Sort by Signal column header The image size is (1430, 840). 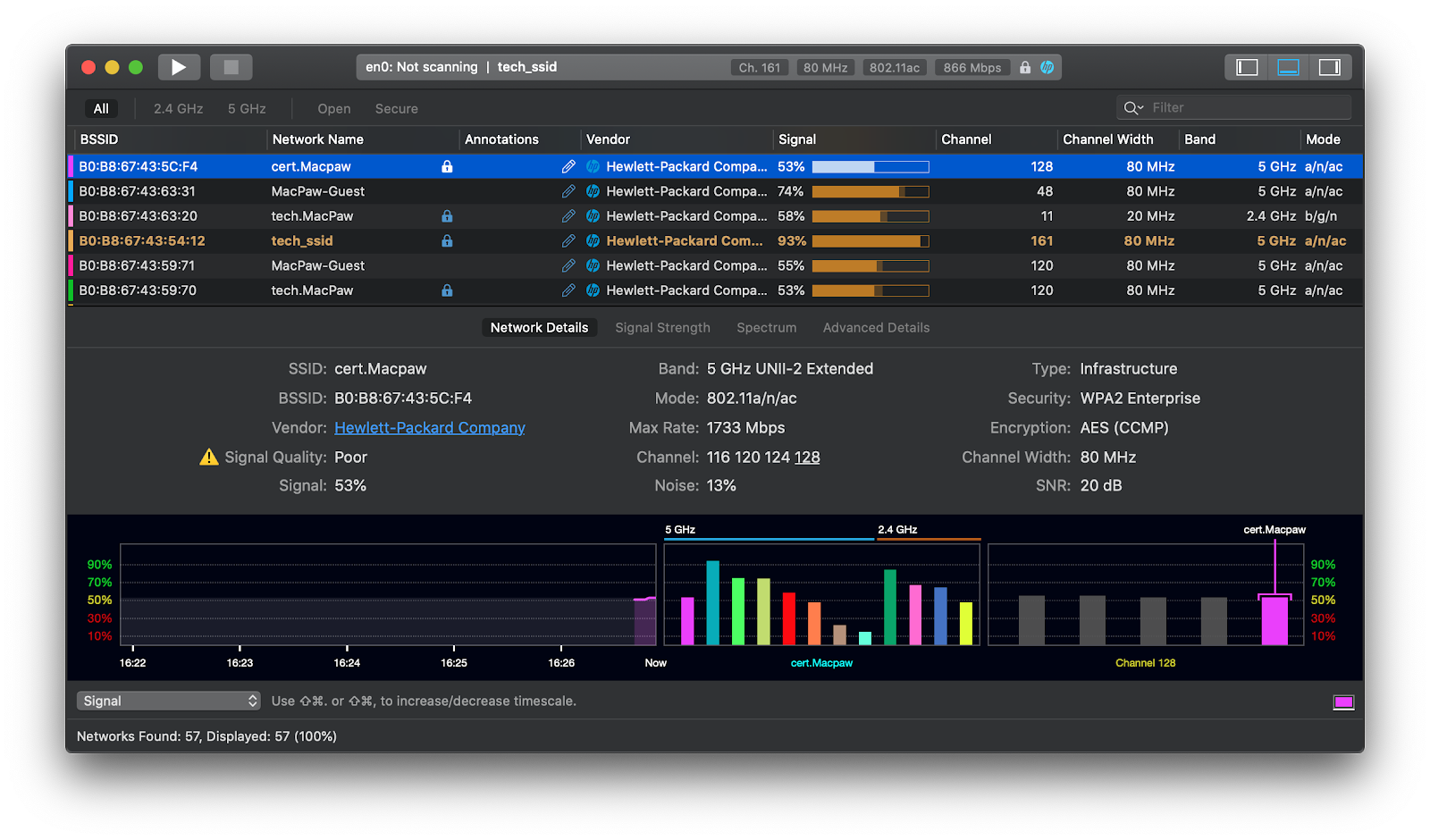pos(854,139)
